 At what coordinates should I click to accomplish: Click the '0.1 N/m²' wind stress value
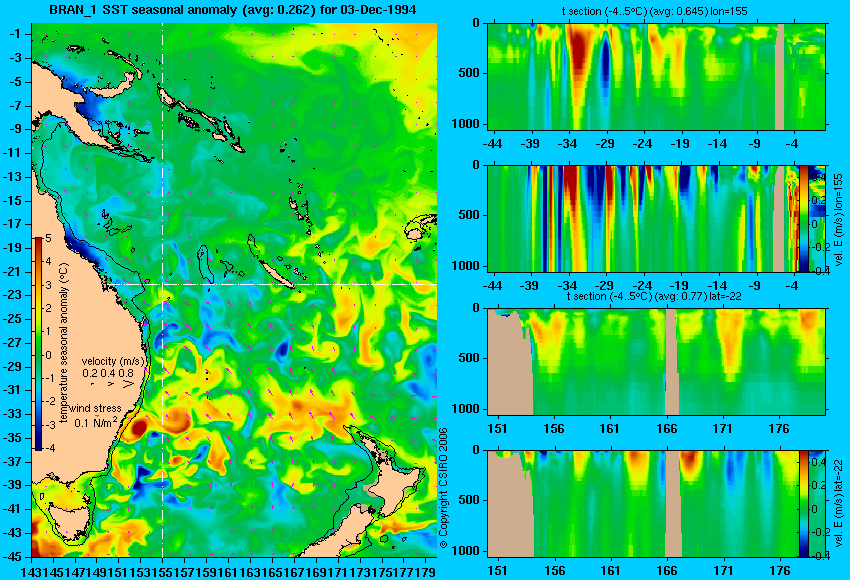point(96,422)
